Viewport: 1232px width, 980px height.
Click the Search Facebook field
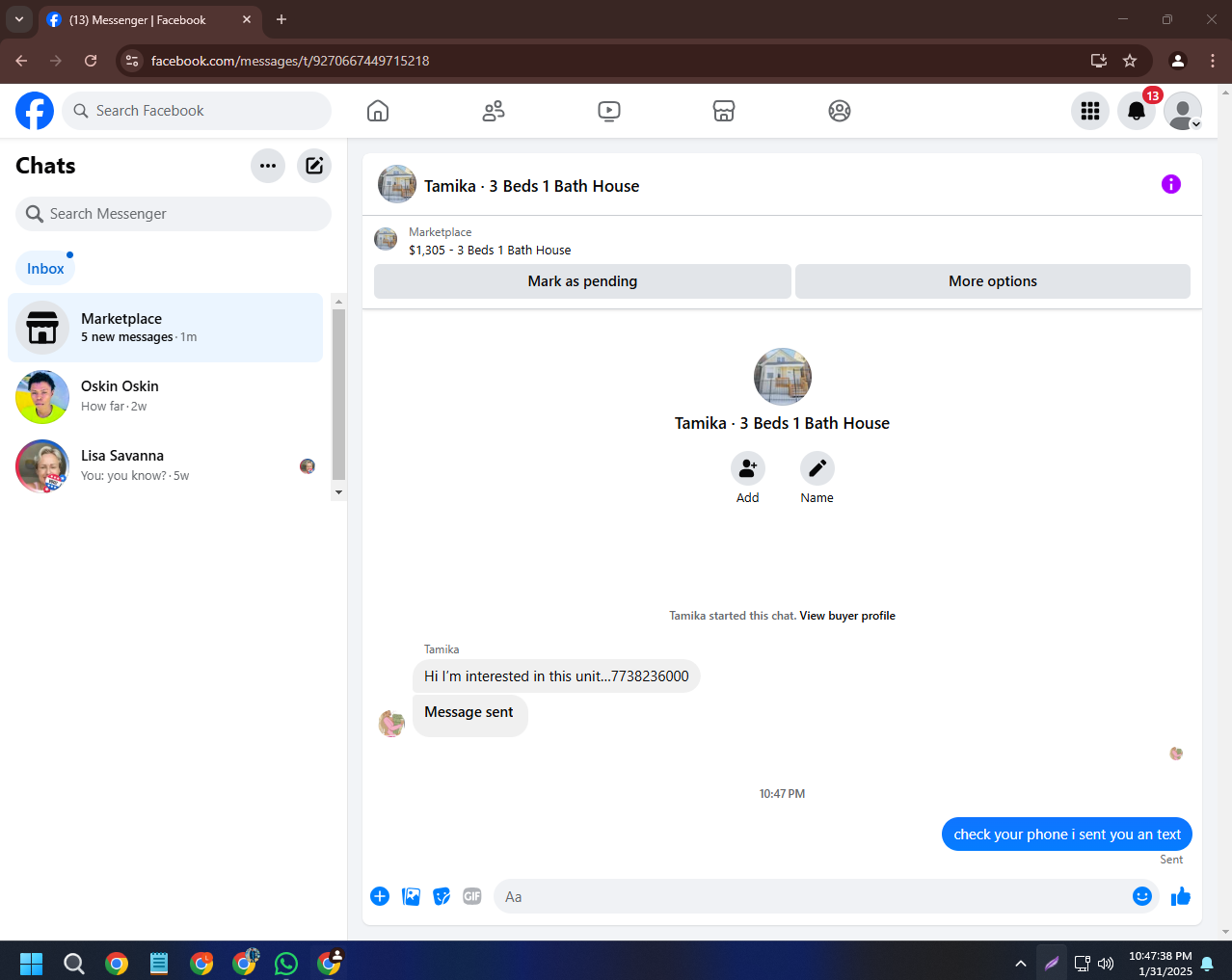pyautogui.click(x=197, y=111)
